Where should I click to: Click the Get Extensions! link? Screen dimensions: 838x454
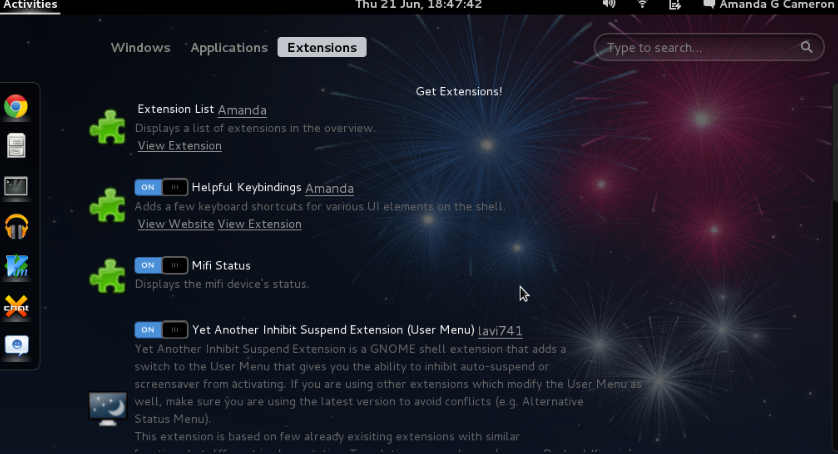[459, 91]
